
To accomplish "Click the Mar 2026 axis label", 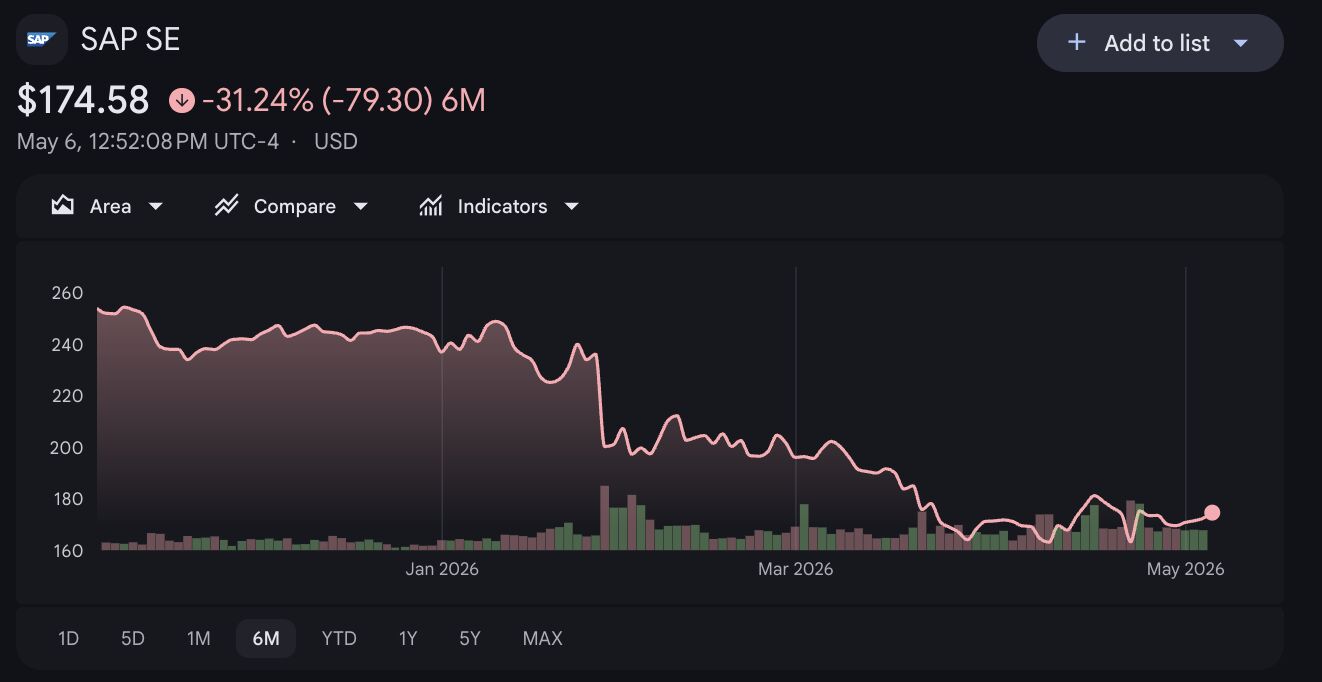I will pyautogui.click(x=795, y=569).
